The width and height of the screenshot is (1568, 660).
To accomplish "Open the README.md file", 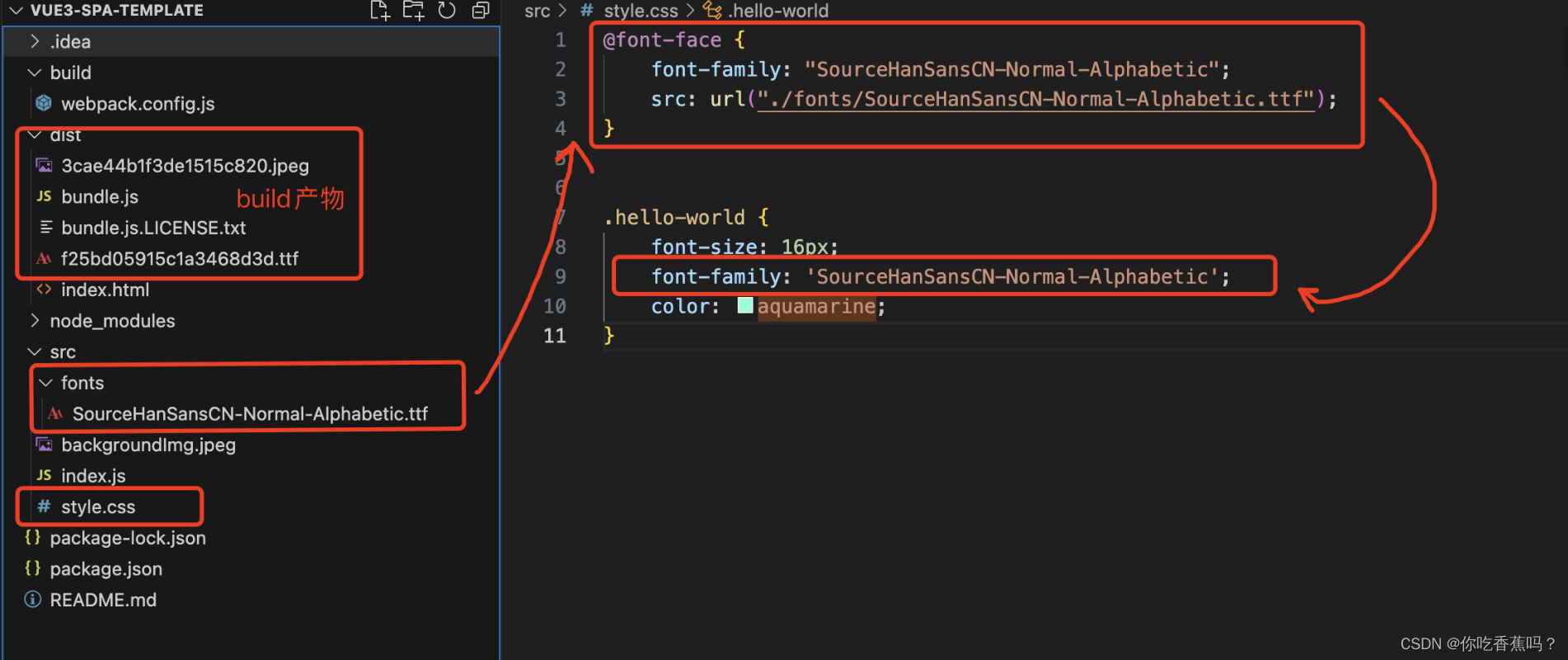I will pos(103,600).
